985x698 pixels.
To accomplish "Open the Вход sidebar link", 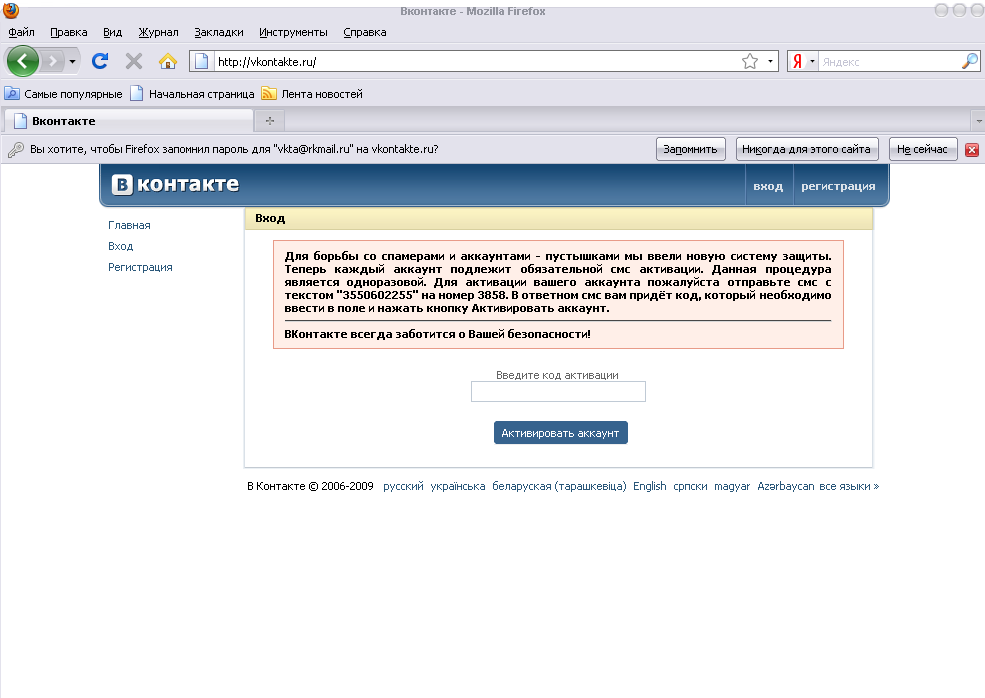I will click(121, 246).
